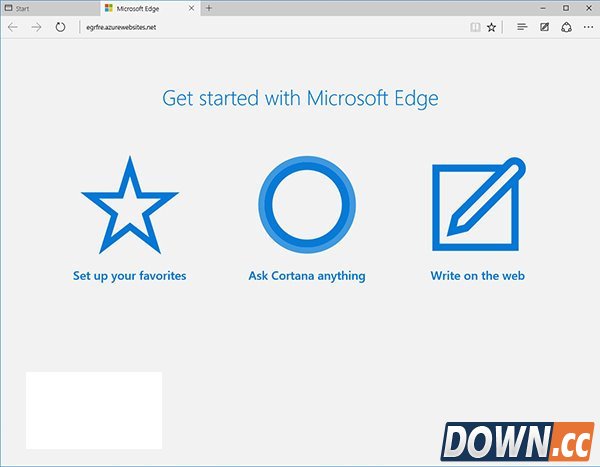The height and width of the screenshot is (467, 600).
Task: Make a Web Note pencil icon in toolbar
Action: (x=544, y=27)
